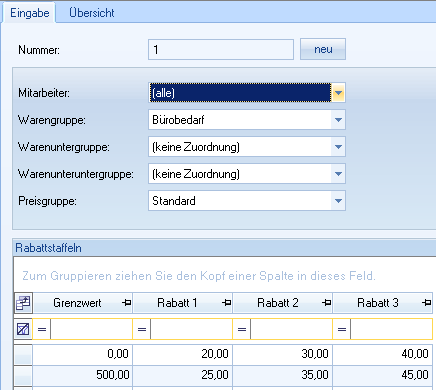This screenshot has height=390, width=436.
Task: Select Rabatt 2 cell with 30,00
Action: click(x=283, y=355)
